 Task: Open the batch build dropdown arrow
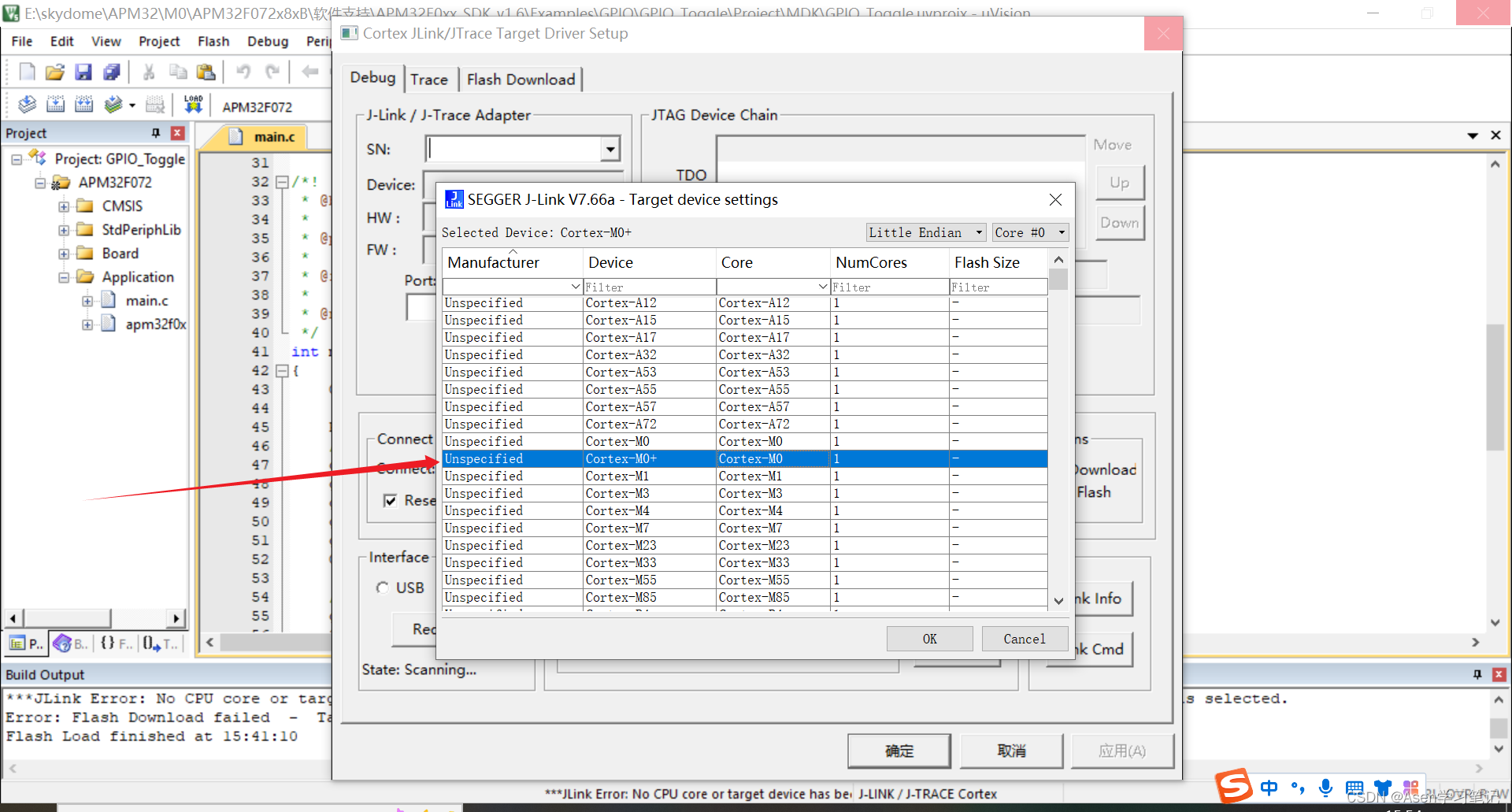tap(132, 105)
